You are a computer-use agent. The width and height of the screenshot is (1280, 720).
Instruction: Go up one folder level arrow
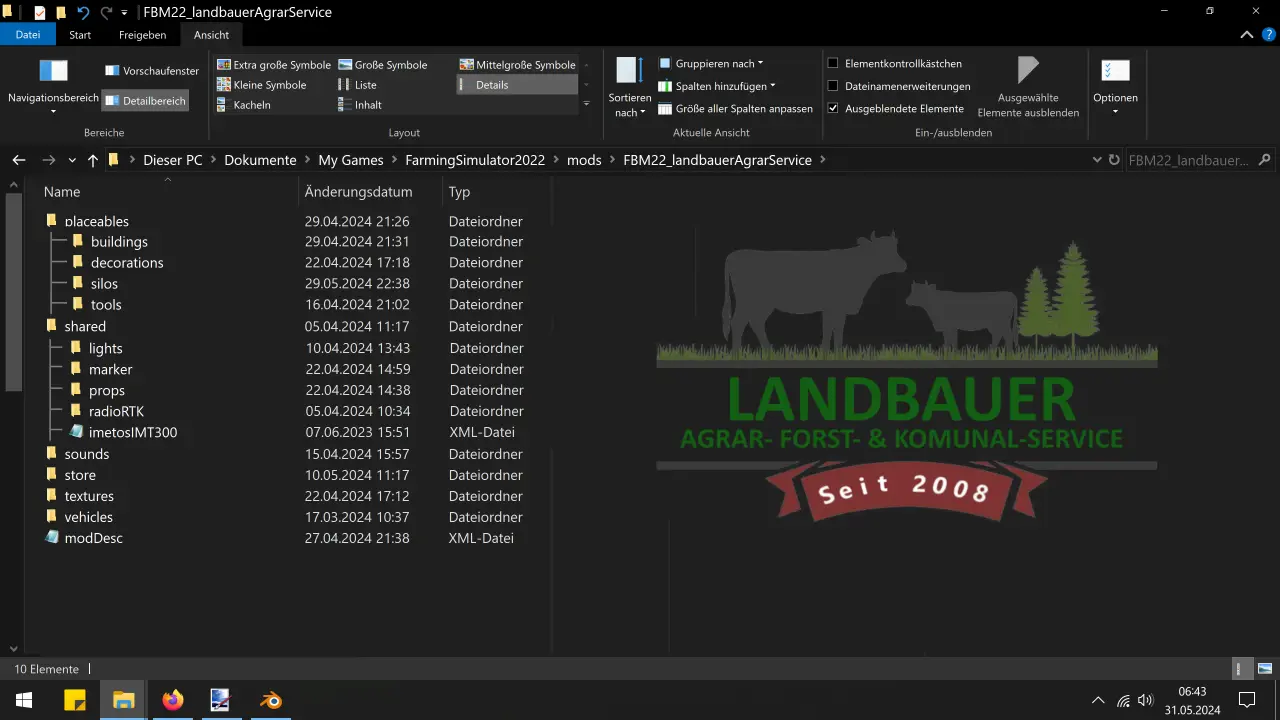[93, 160]
